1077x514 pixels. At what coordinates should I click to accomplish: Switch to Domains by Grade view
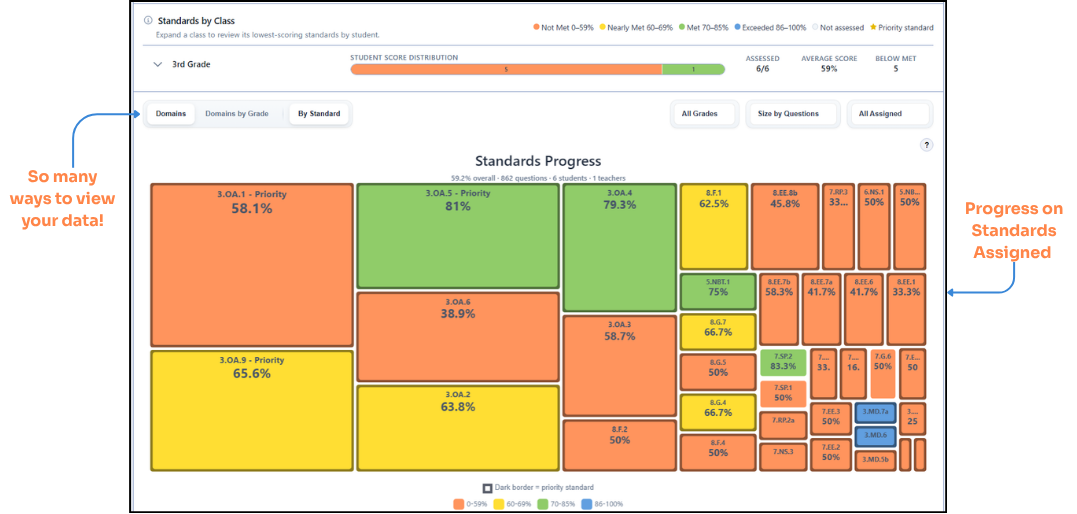pos(237,114)
